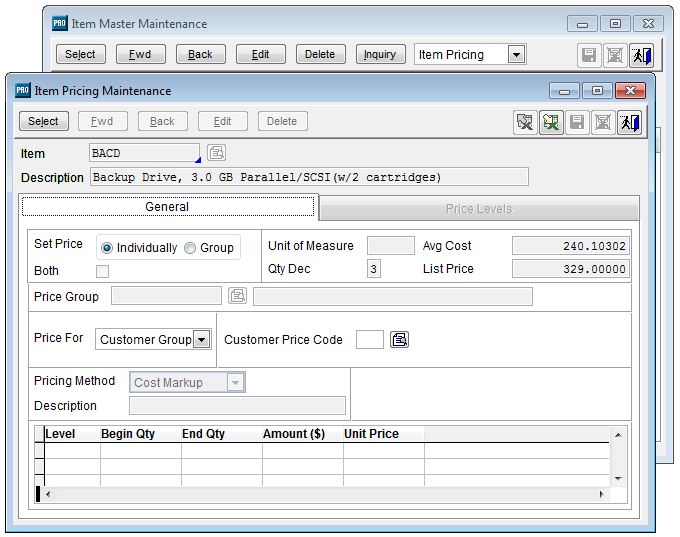Open the lookup icon beside Price Group field
The width and height of the screenshot is (680, 537).
237,296
